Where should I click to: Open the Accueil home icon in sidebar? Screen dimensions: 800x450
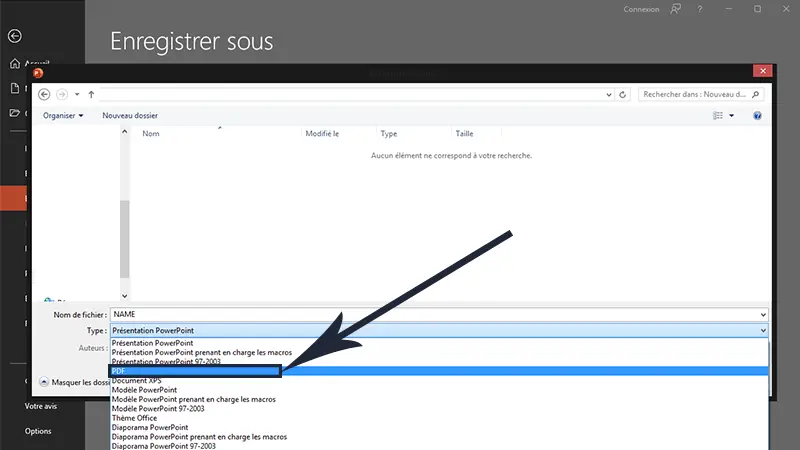coord(15,63)
